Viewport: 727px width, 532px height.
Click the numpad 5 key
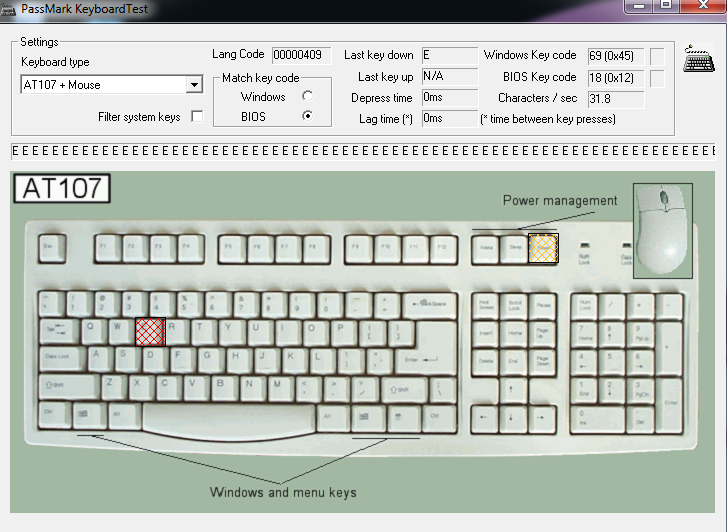[612, 362]
